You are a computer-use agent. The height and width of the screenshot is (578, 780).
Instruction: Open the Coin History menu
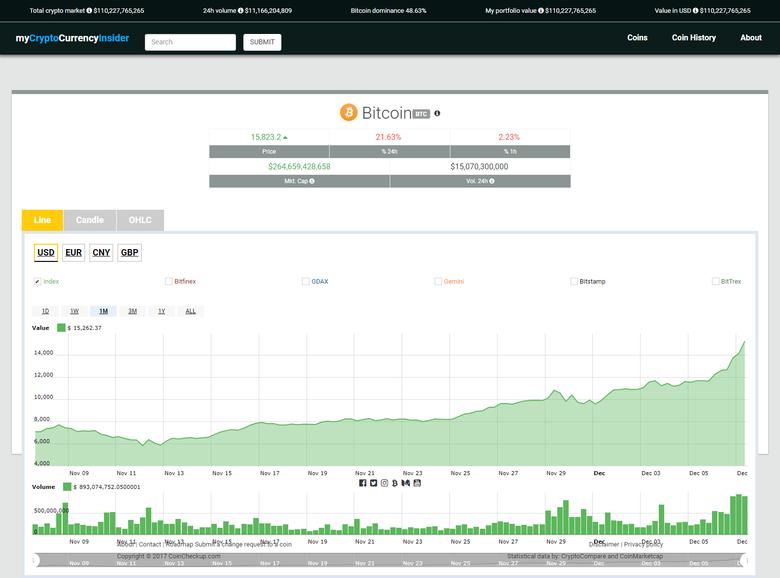click(693, 38)
